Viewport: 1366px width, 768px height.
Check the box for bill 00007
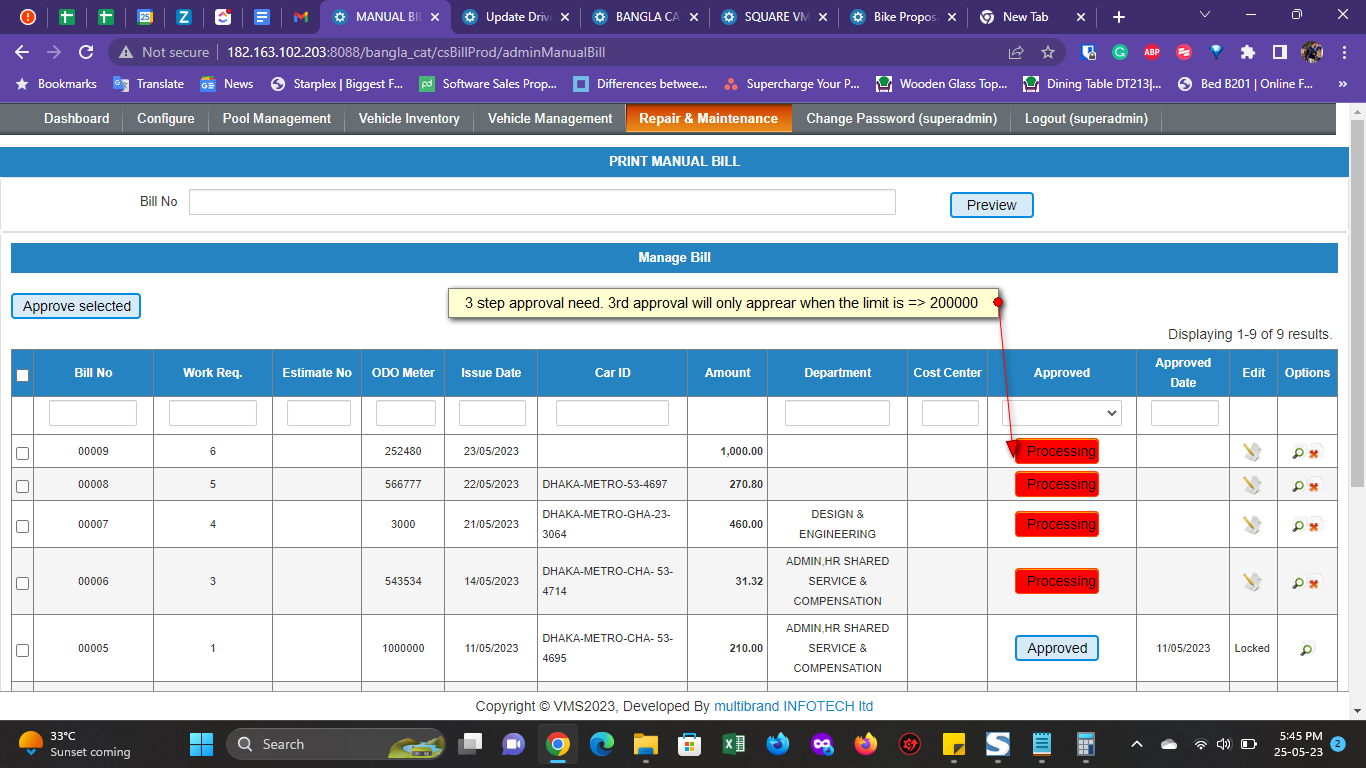coord(23,526)
